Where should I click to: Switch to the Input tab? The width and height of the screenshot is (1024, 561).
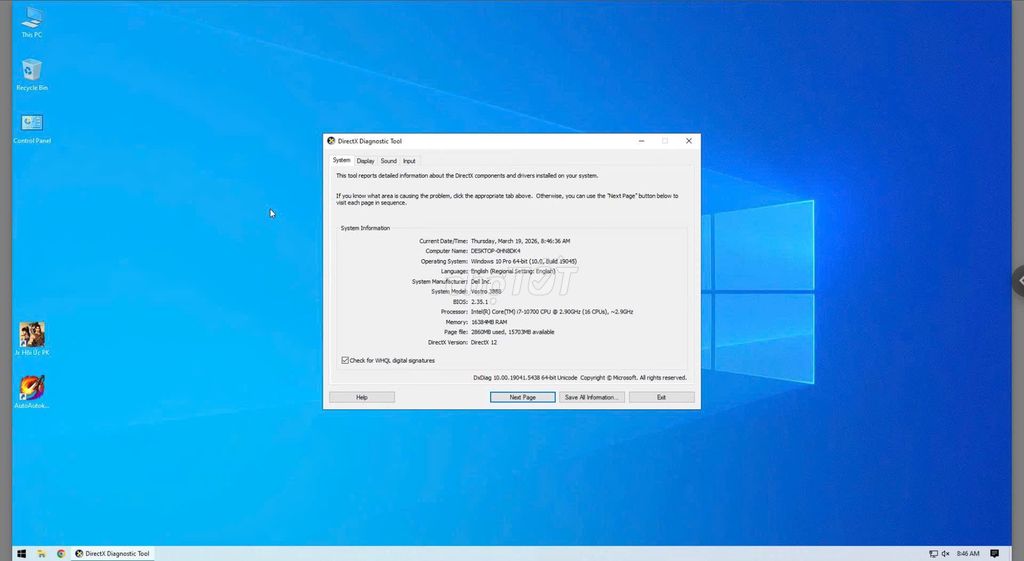[409, 161]
